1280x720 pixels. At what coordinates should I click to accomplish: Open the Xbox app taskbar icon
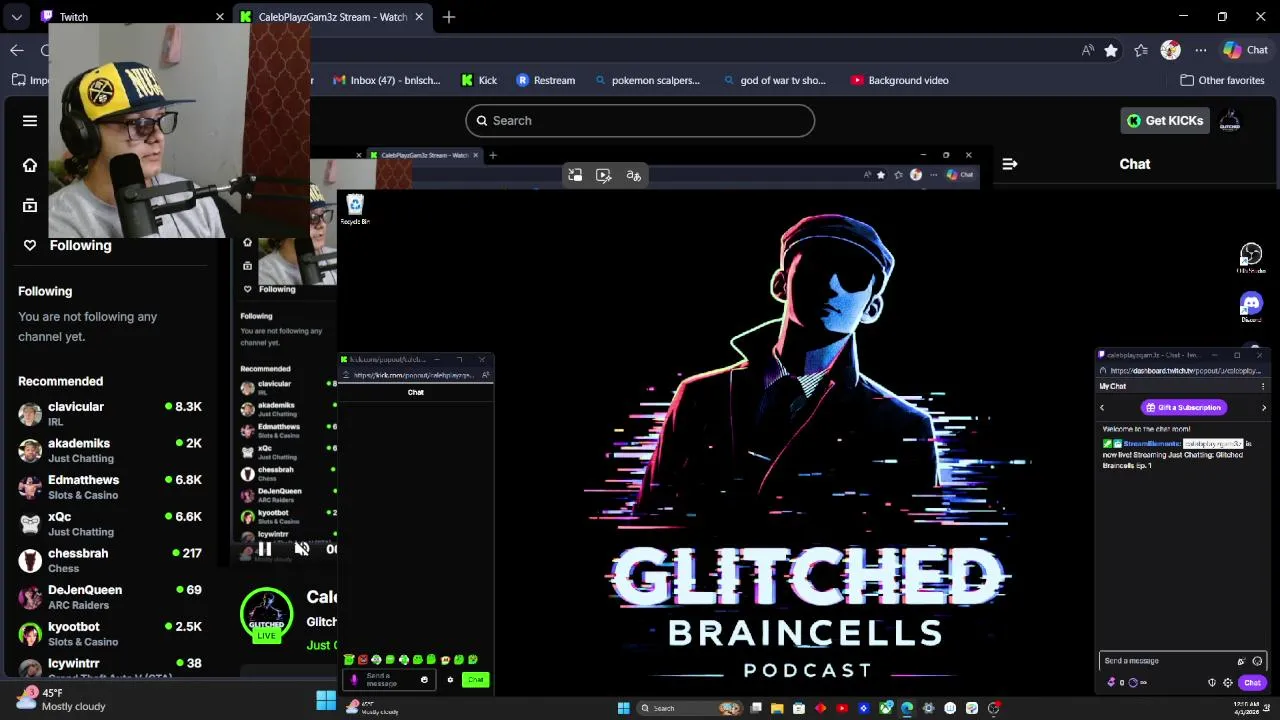[885, 708]
